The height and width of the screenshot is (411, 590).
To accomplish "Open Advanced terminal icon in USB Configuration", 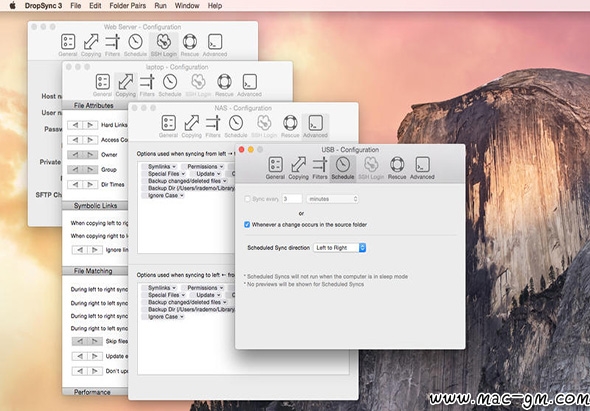I will click(422, 168).
